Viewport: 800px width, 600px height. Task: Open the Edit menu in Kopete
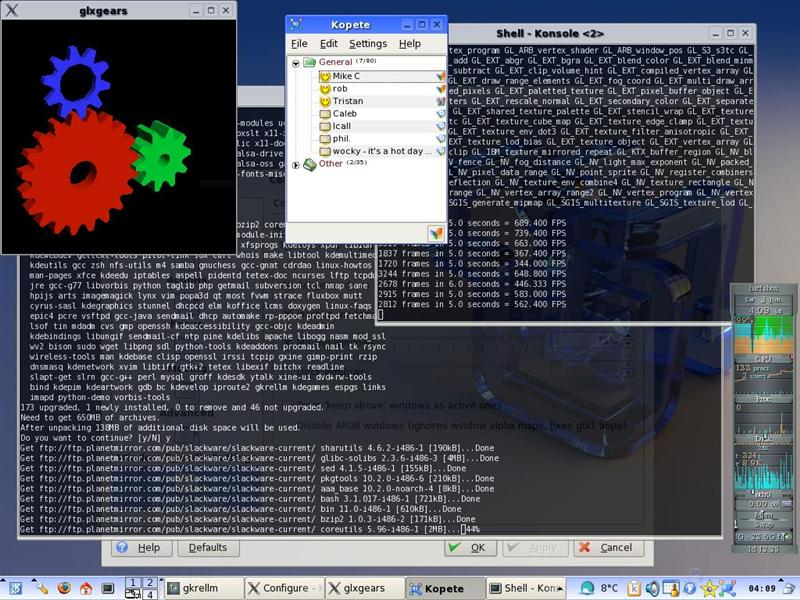(329, 44)
